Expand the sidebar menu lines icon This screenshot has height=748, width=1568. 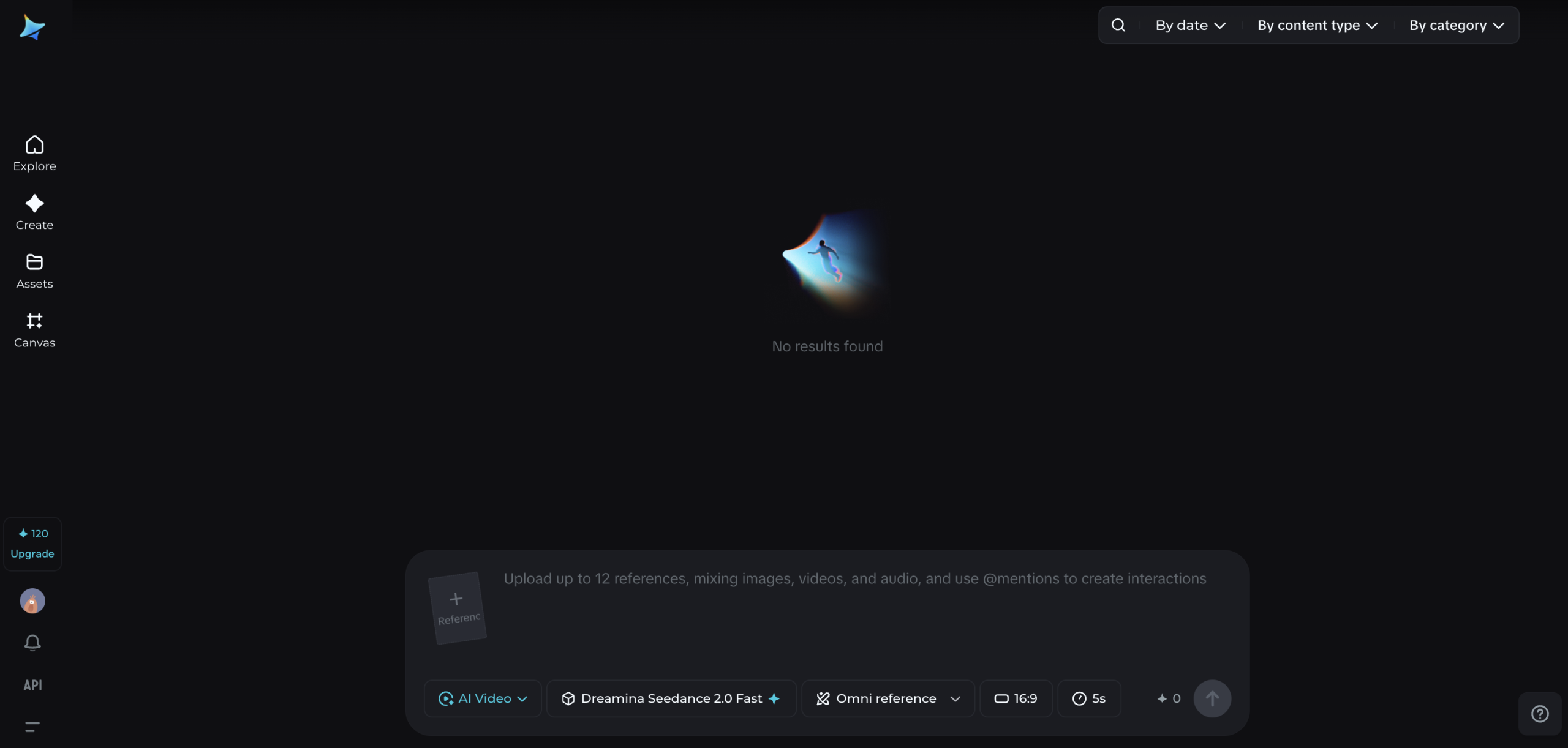[x=32, y=727]
